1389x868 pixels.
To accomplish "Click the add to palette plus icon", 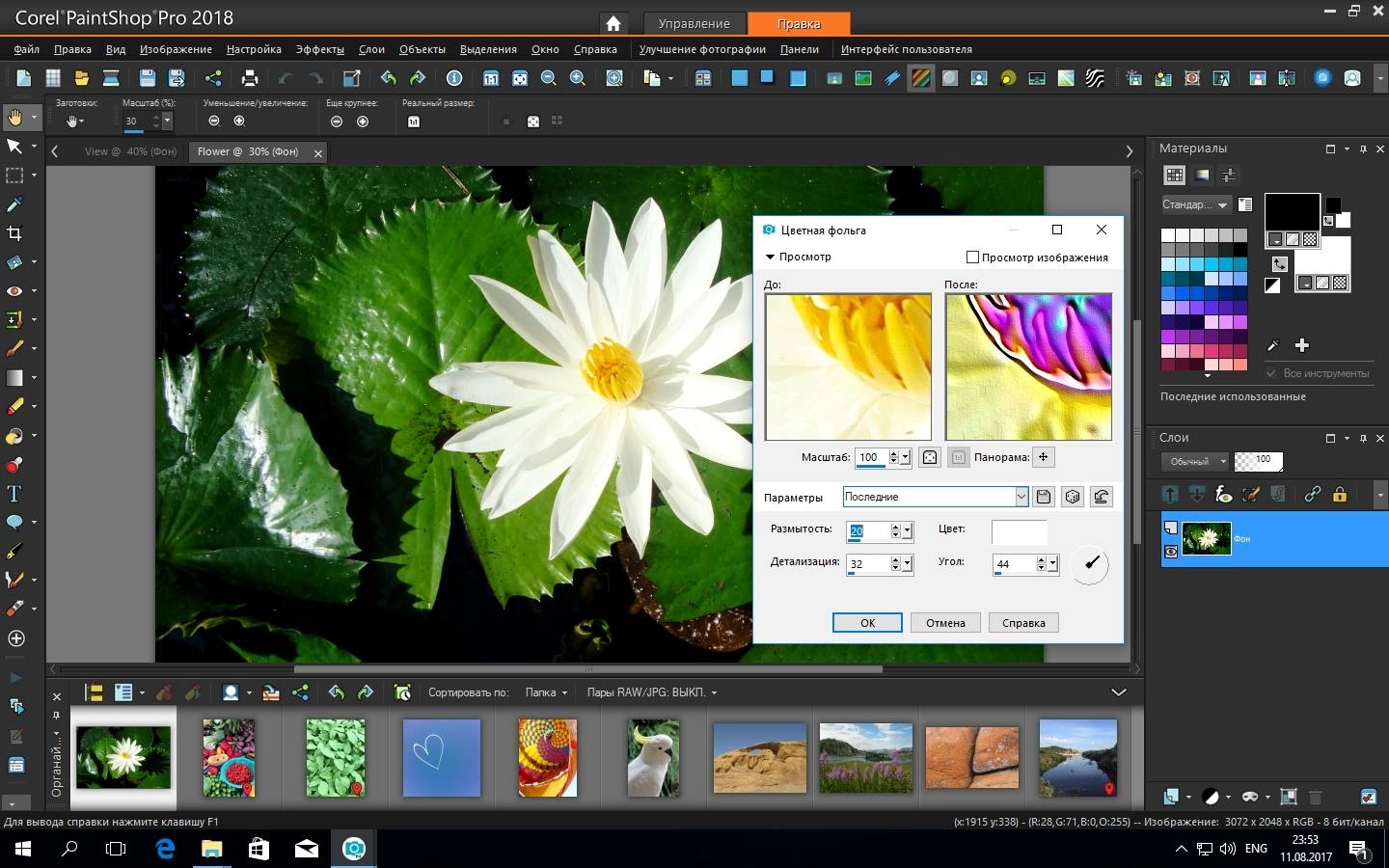I will pos(1301,345).
